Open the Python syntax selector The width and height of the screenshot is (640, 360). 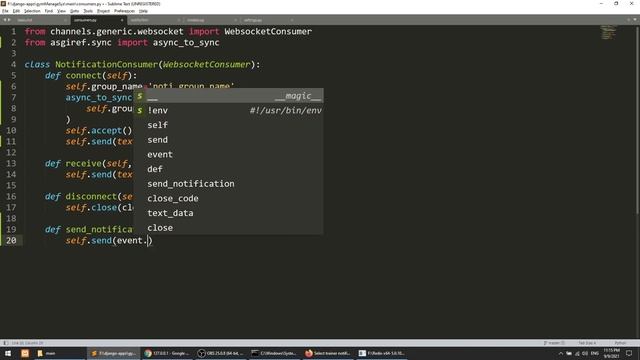point(620,343)
